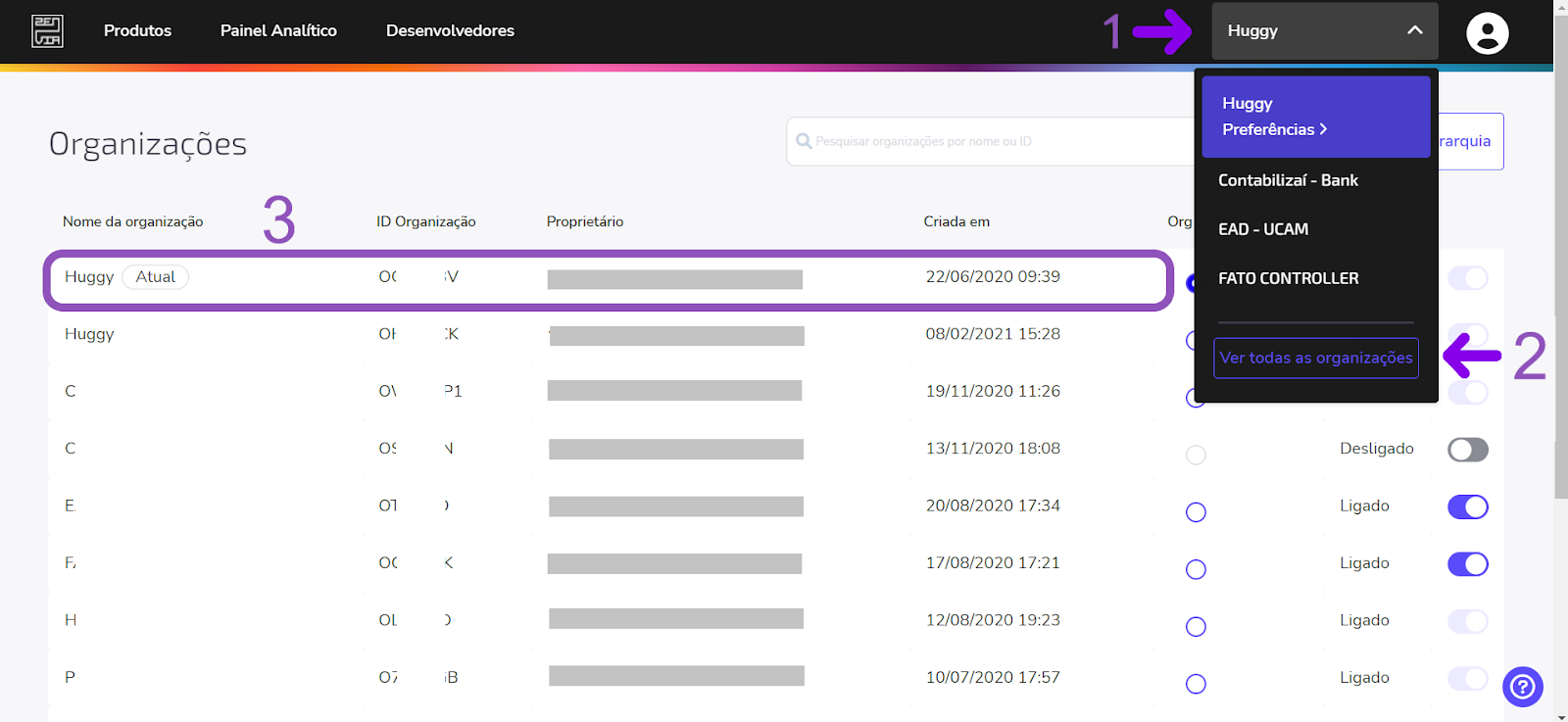The height and width of the screenshot is (722, 1568).
Task: Click the date 19/11/2020 11:26
Action: pyautogui.click(x=993, y=391)
